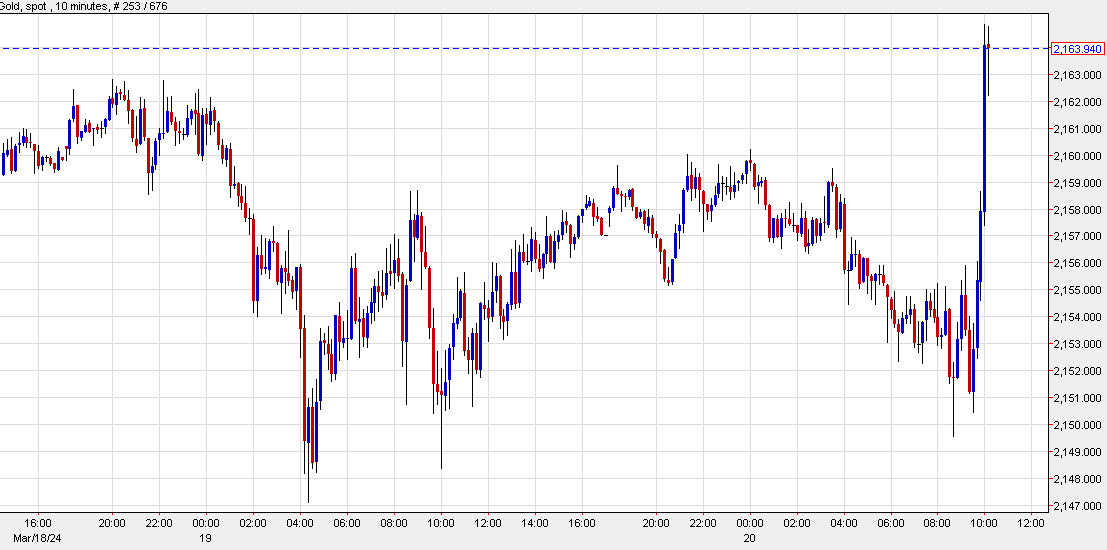1107x550 pixels.
Task: Click the 2,153.000 price axis label
Action: tap(1077, 344)
